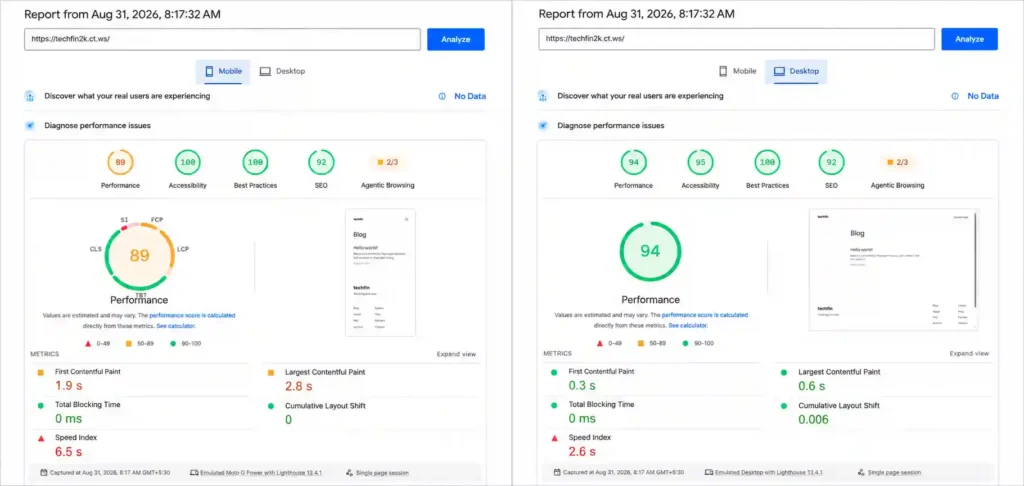
Task: Open performance score is calculated link, right report
Action: [705, 315]
